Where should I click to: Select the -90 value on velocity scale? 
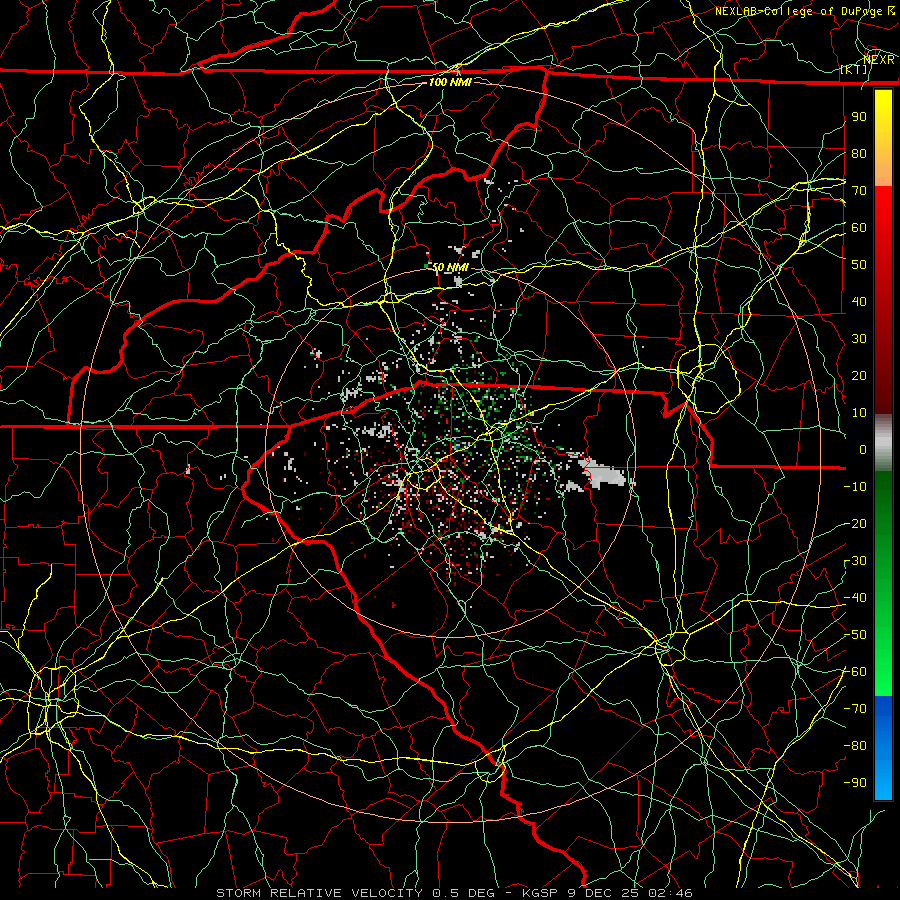pos(855,783)
